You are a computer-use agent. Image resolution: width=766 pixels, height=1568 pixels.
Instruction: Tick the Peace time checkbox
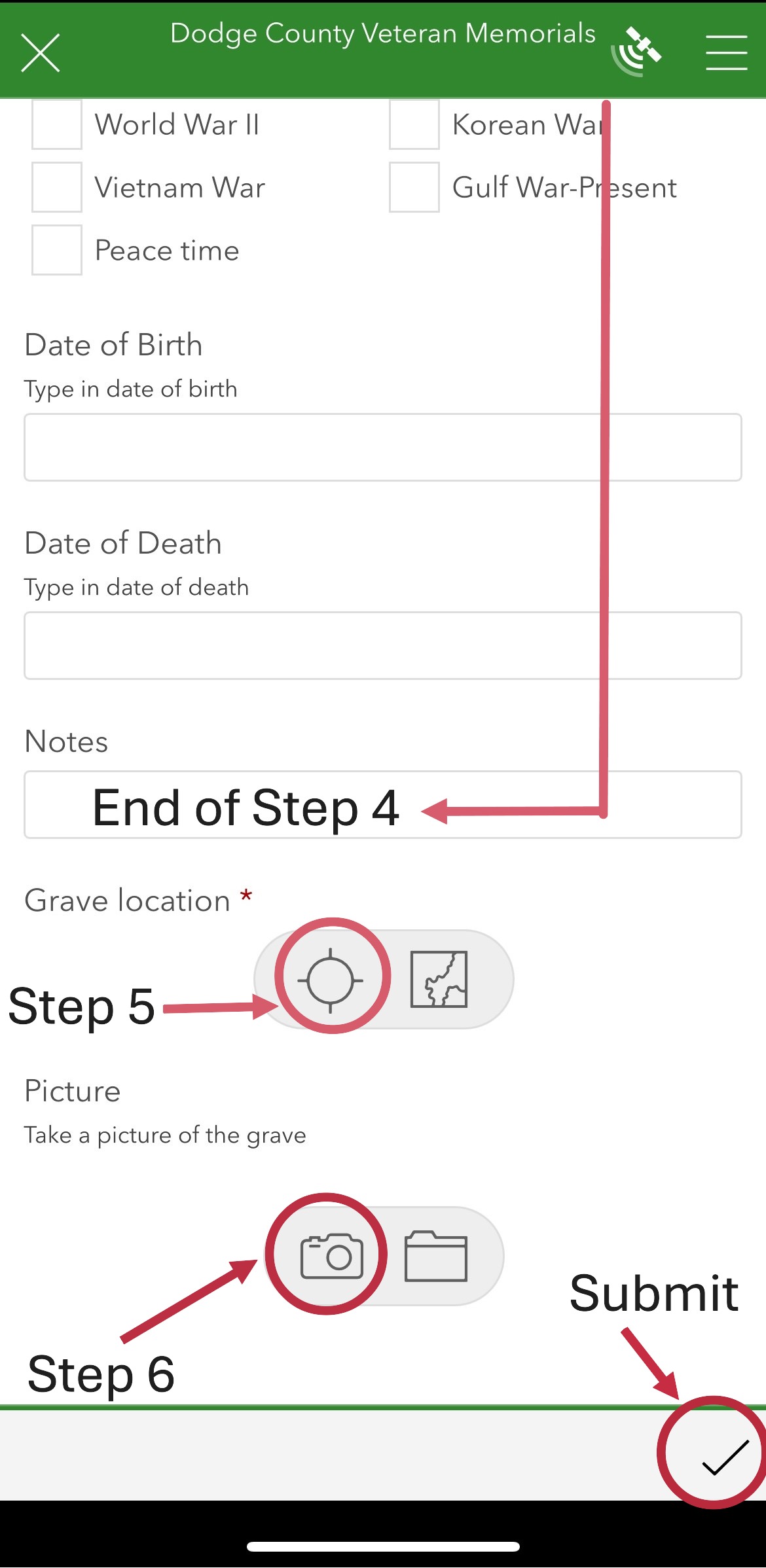click(x=57, y=250)
